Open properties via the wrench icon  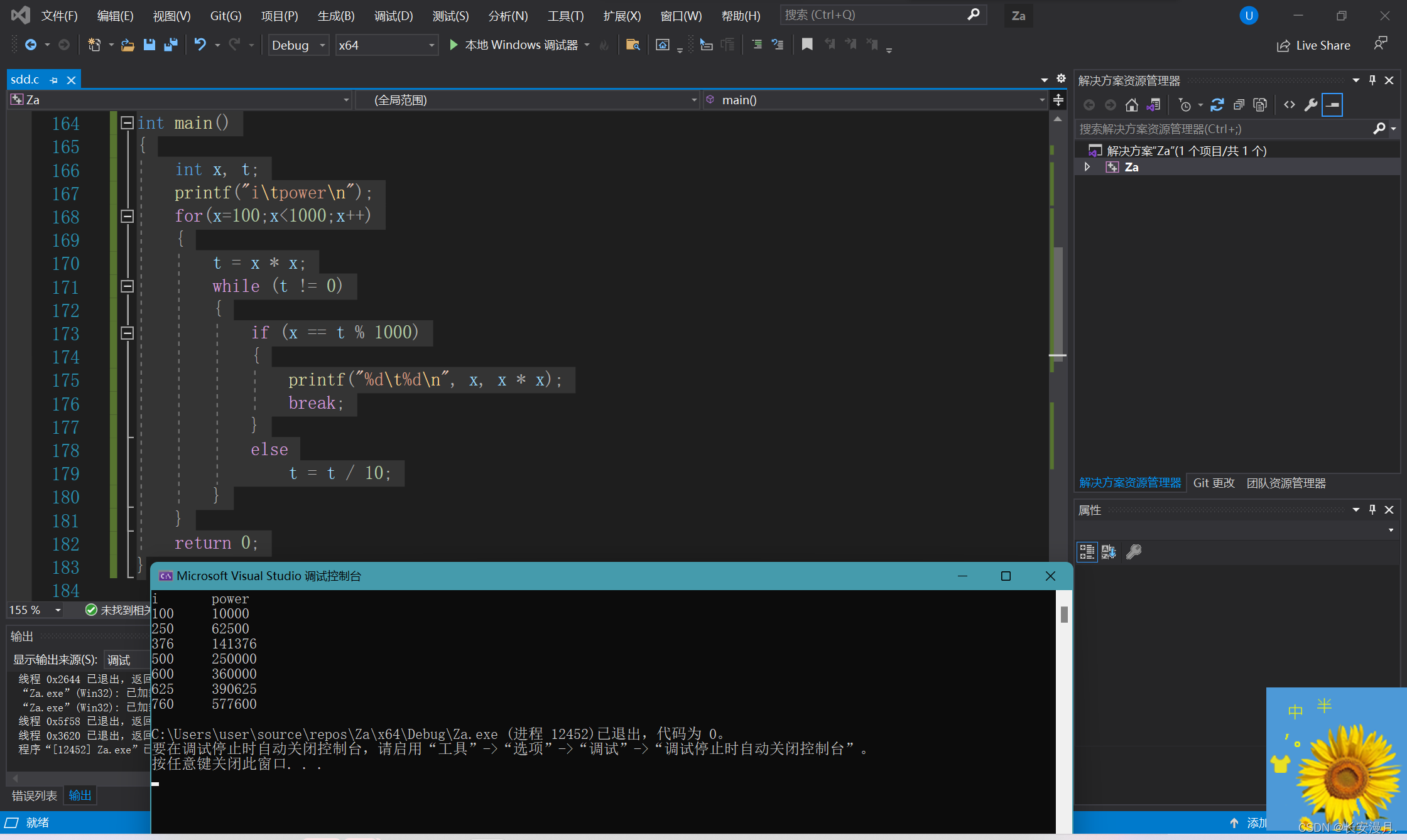pos(1311,105)
